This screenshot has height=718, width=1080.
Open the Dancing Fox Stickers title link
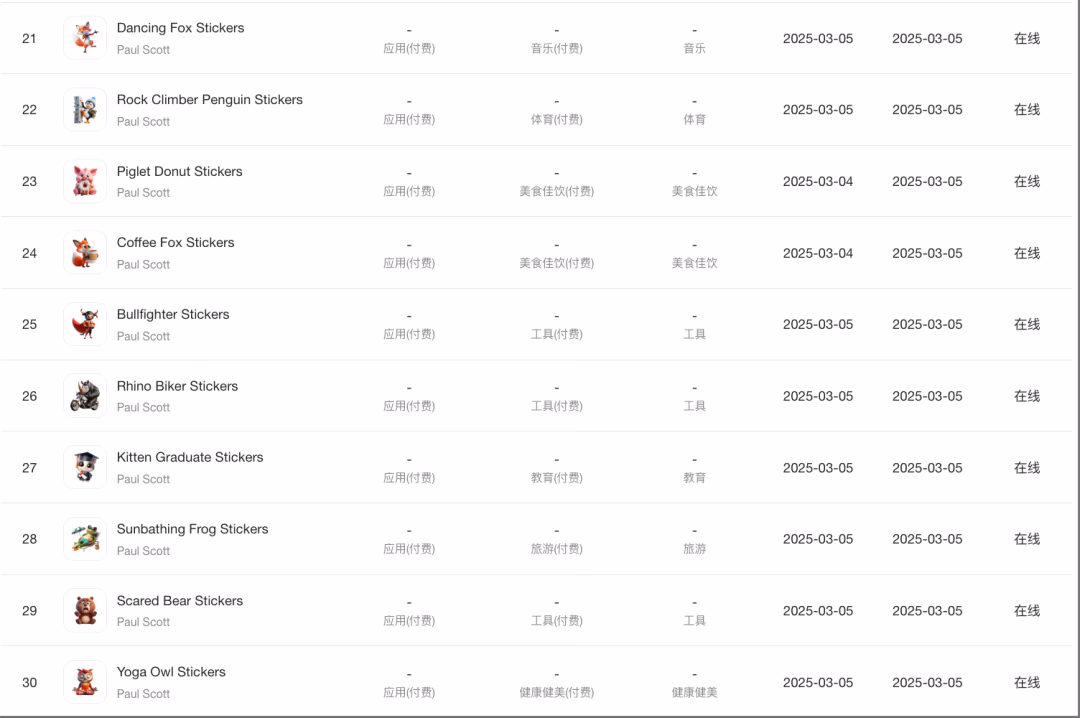(x=180, y=28)
